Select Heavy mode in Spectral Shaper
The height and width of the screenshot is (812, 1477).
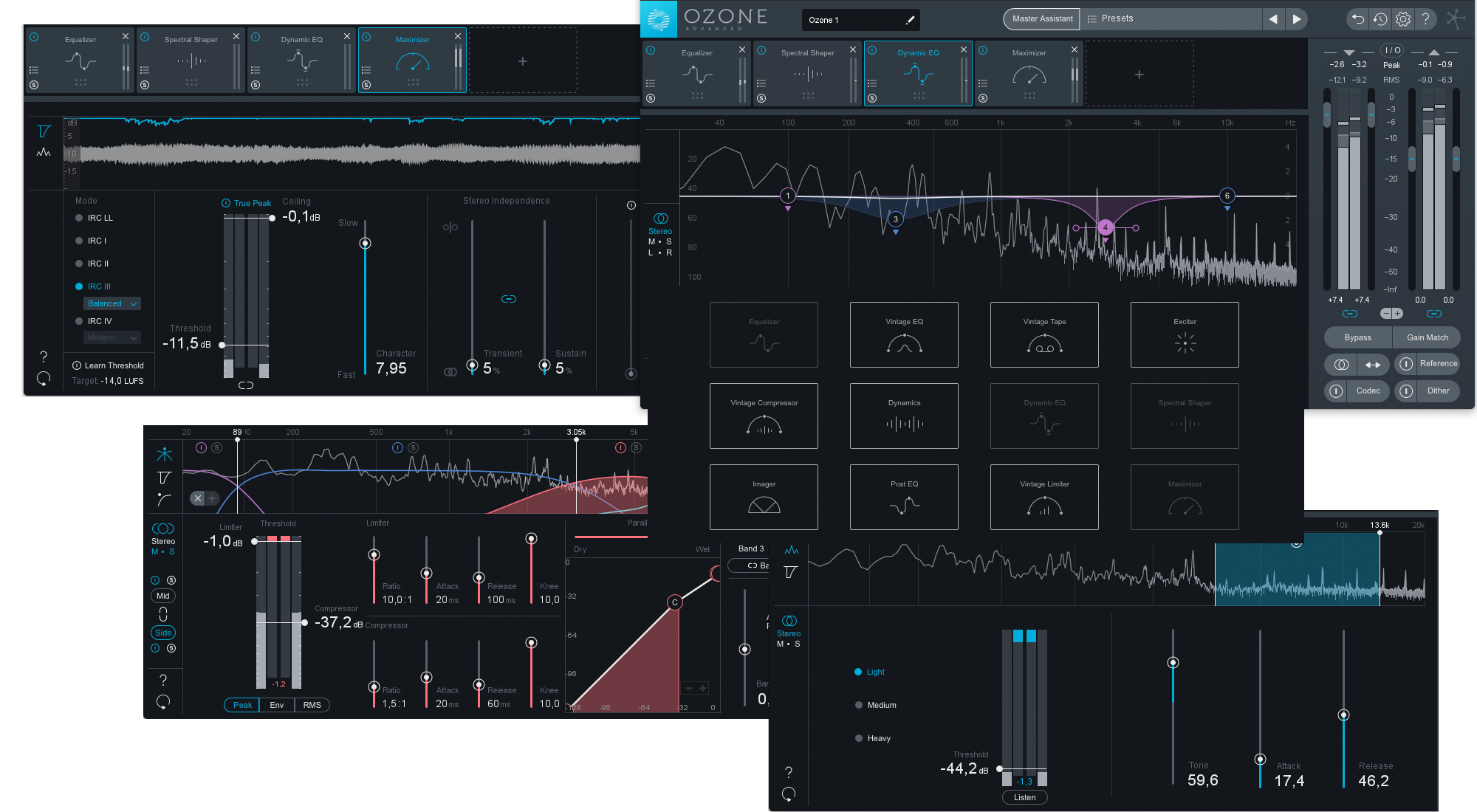click(x=873, y=738)
